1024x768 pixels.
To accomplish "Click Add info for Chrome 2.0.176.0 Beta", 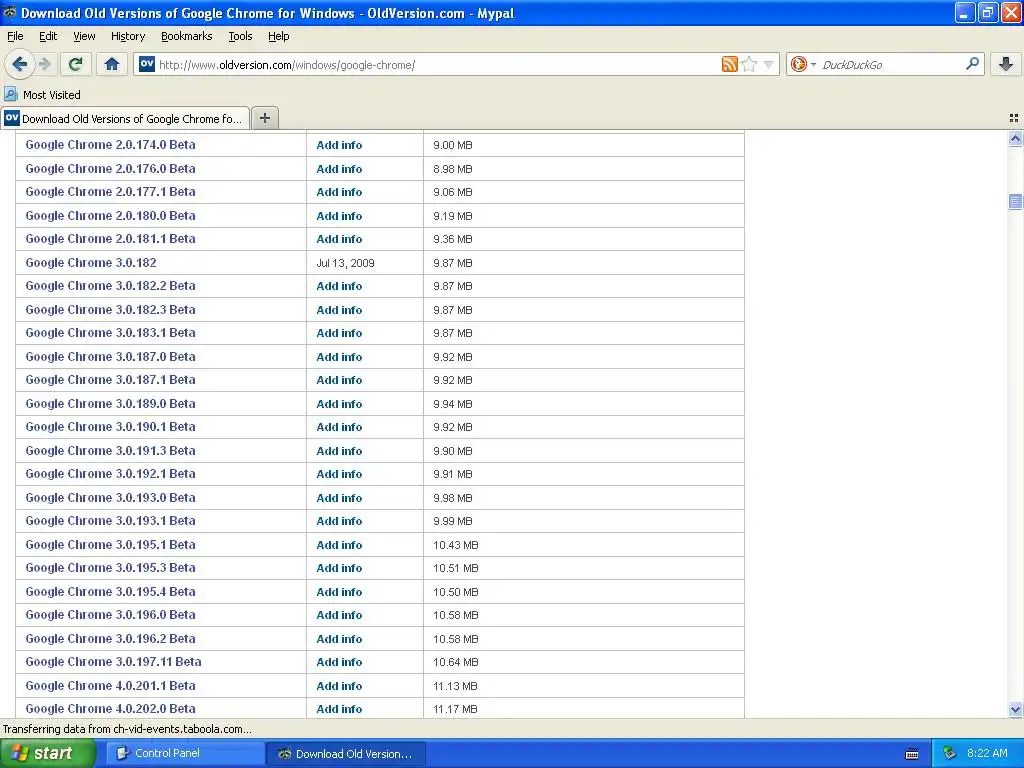I will (x=339, y=168).
